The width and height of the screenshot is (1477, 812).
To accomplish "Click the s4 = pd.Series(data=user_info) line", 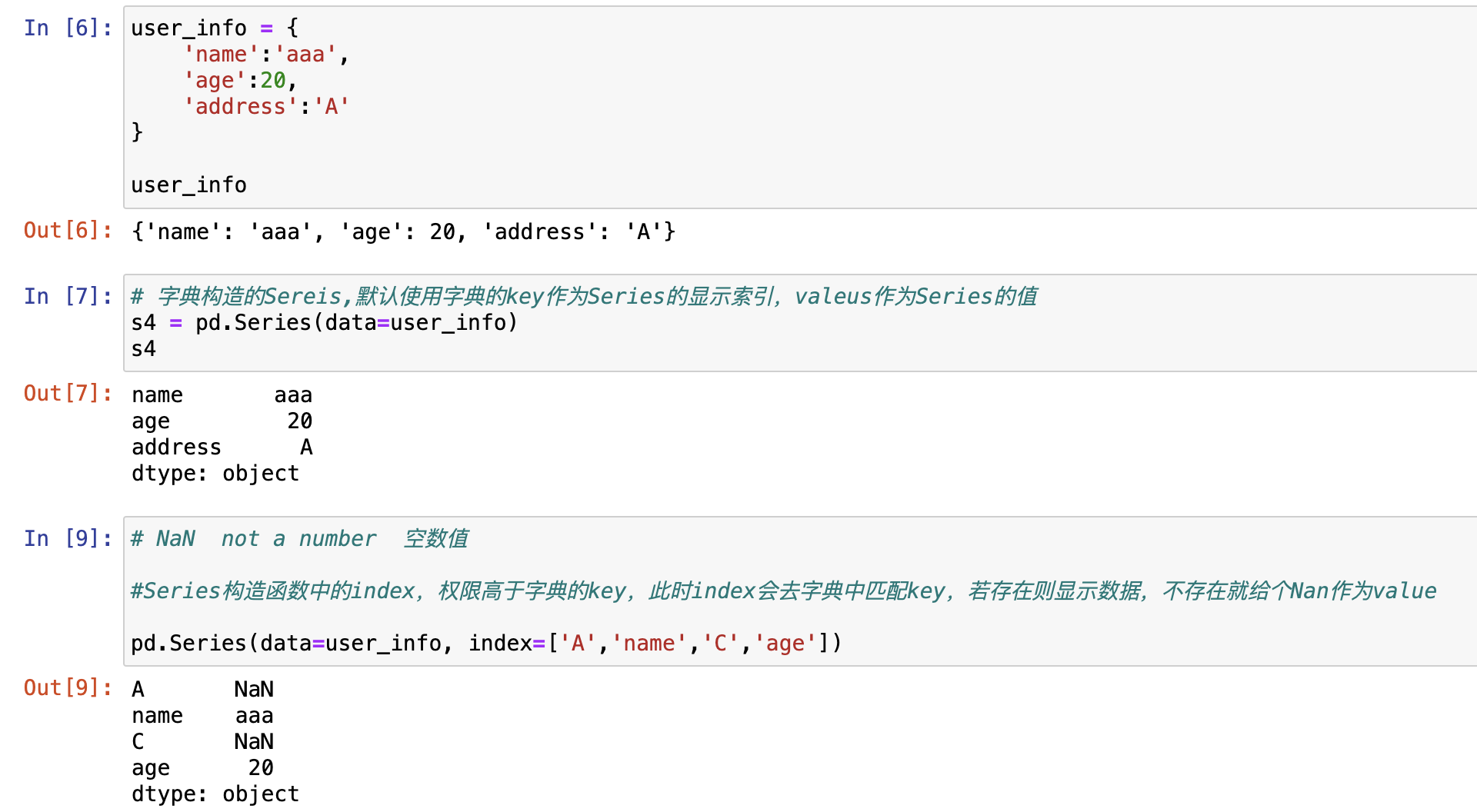I will click(324, 323).
